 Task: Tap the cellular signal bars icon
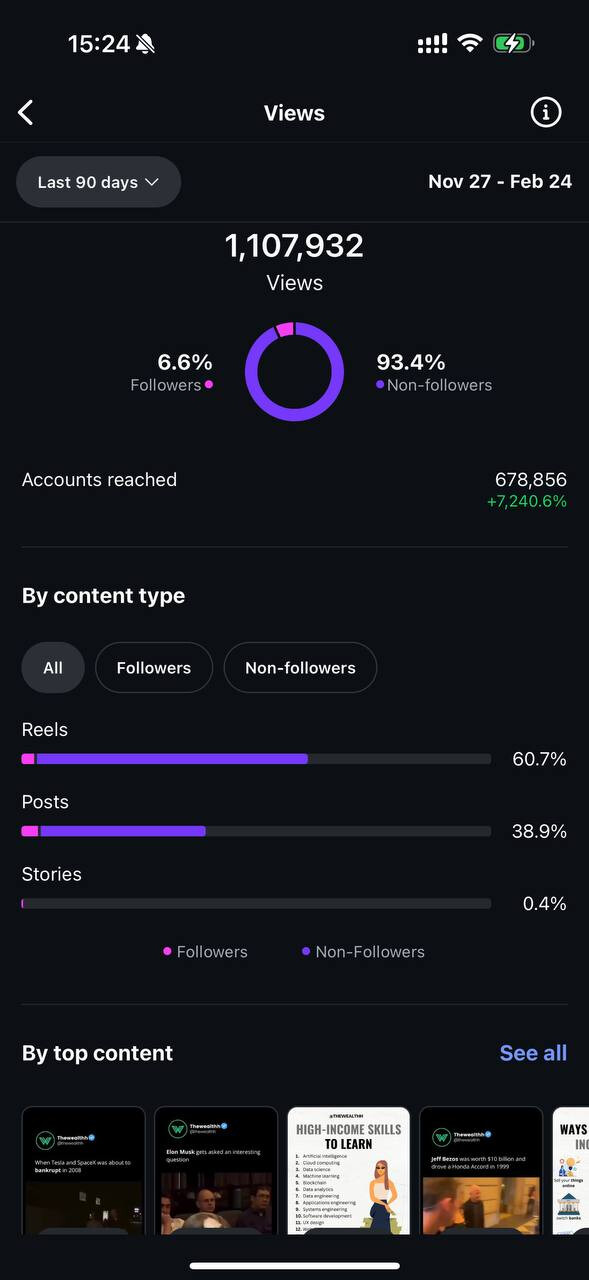(x=432, y=44)
